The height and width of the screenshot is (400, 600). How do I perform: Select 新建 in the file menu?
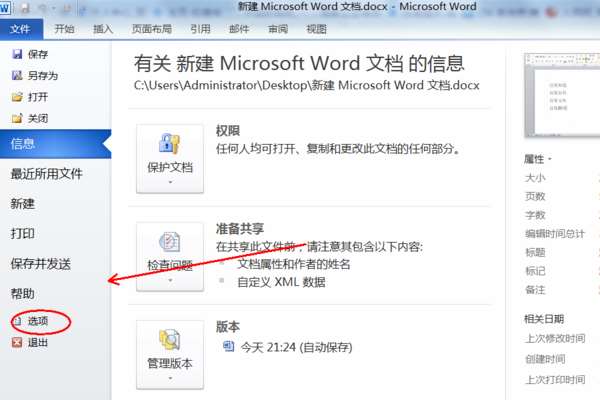[x=23, y=204]
